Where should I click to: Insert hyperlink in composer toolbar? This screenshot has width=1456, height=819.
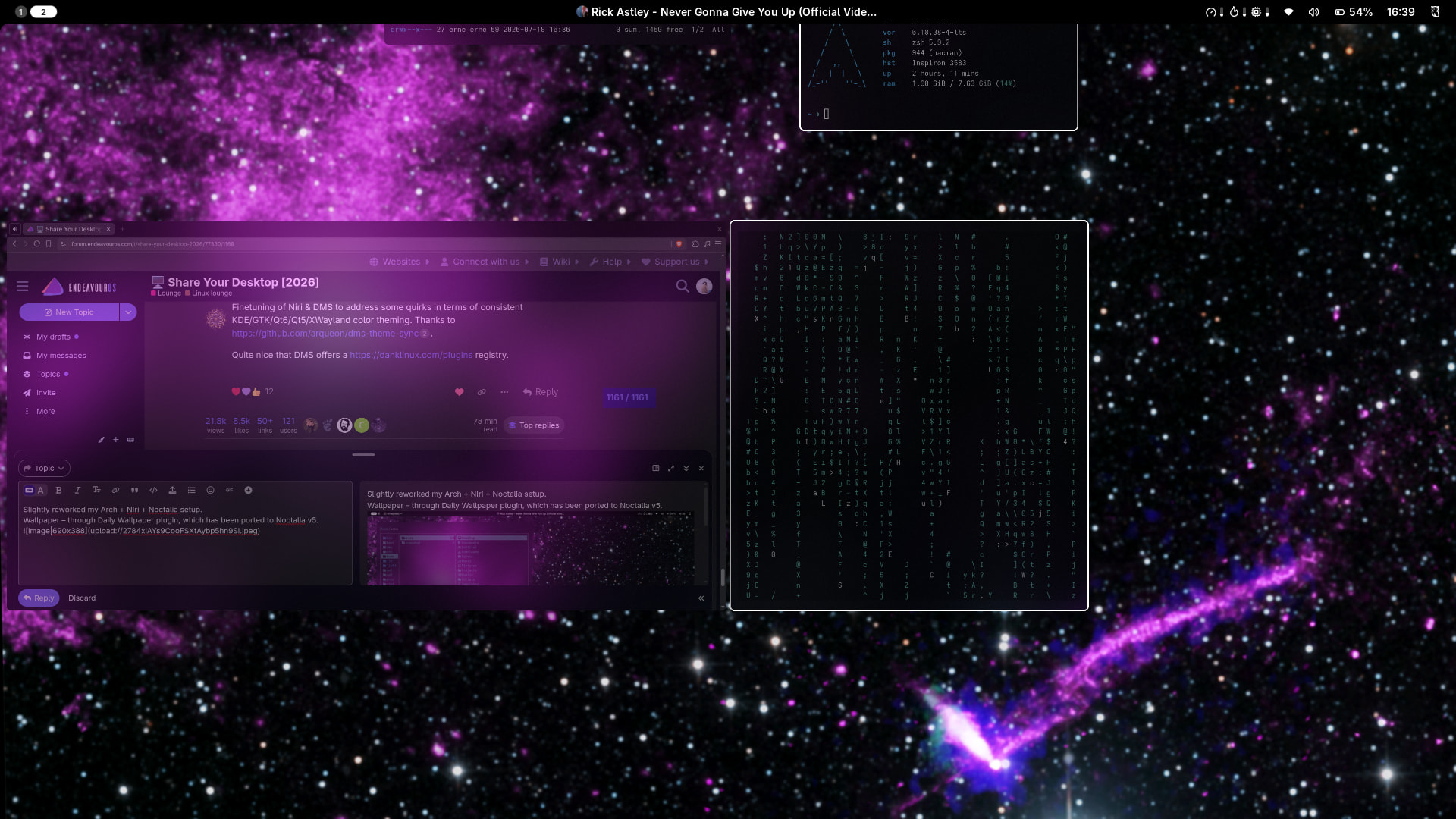point(115,491)
